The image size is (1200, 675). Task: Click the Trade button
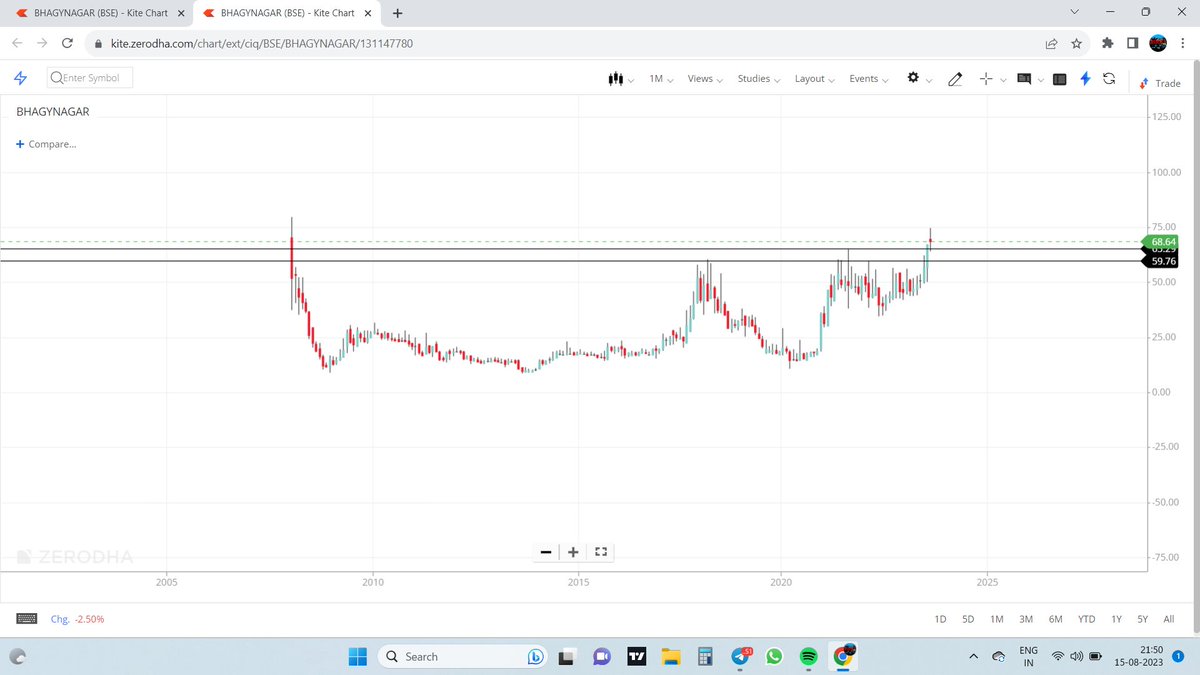click(x=1160, y=83)
